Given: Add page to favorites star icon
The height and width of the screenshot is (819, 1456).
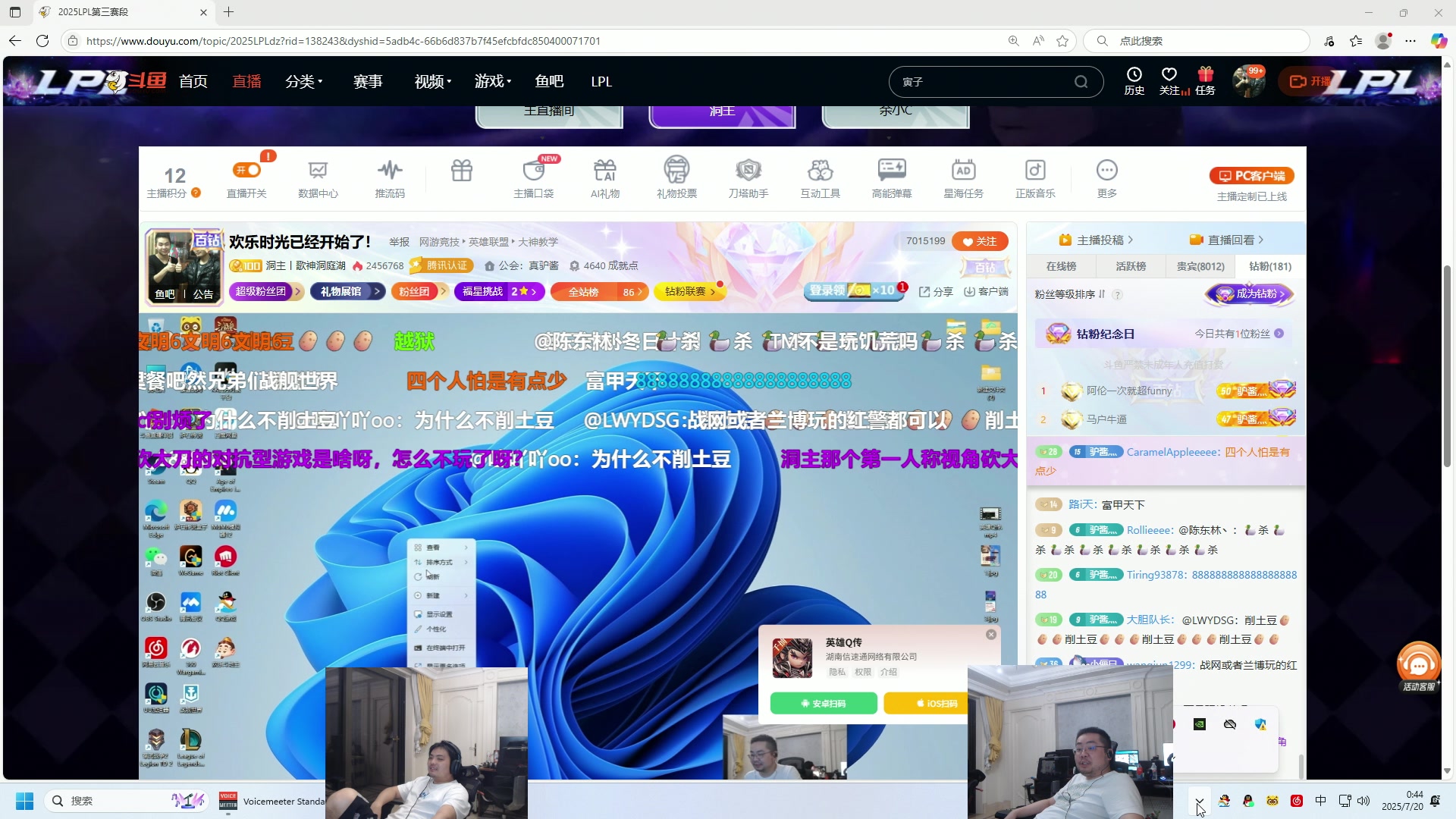Looking at the screenshot, I should point(1062,41).
